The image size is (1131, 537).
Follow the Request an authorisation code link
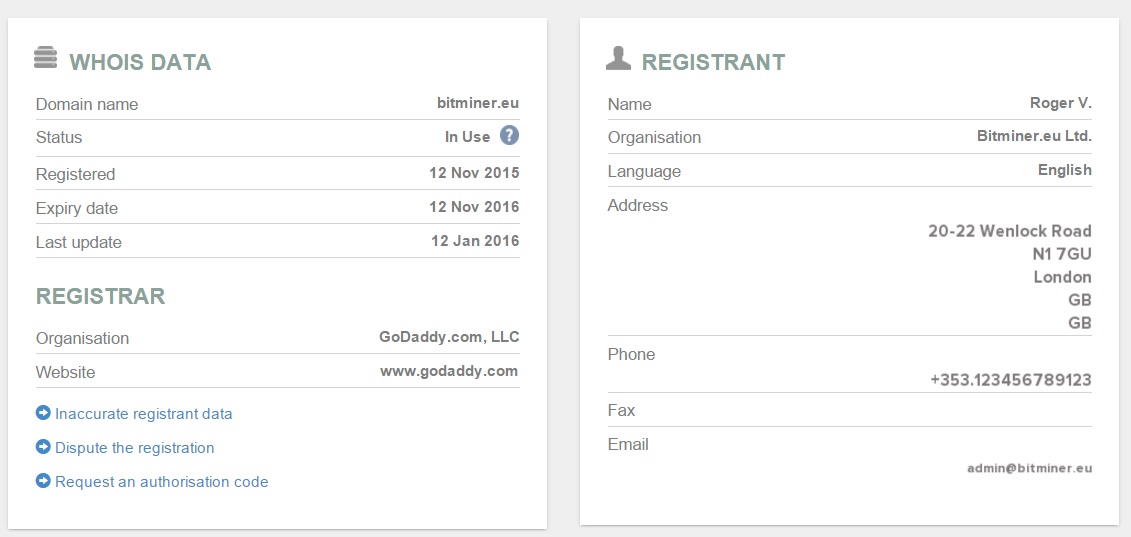(x=162, y=481)
